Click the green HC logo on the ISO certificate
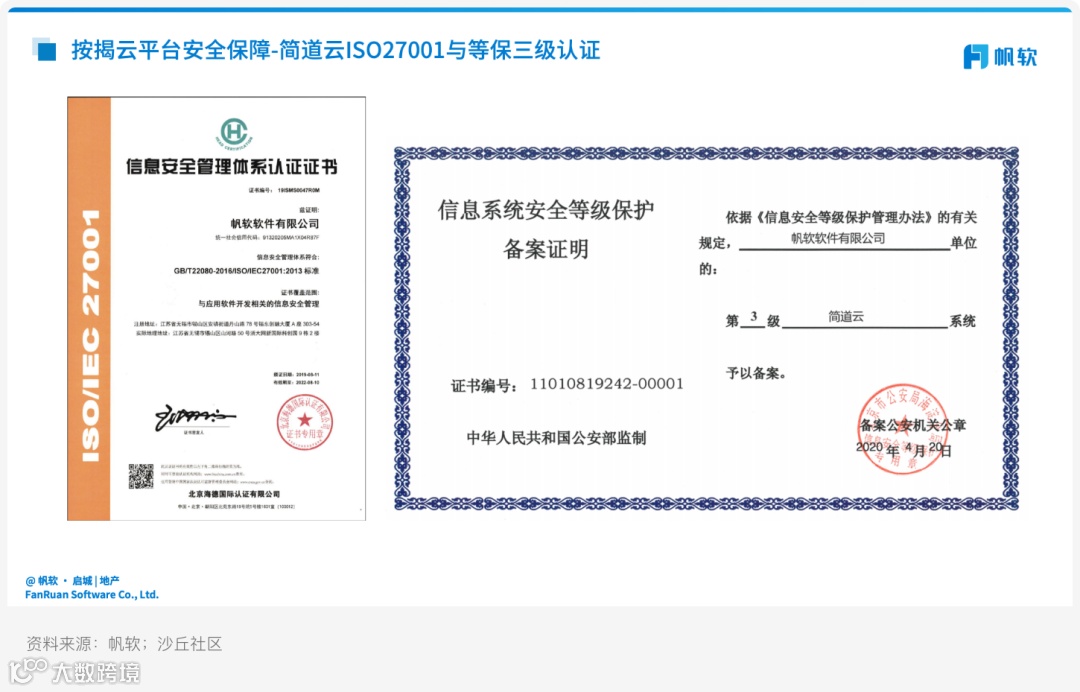Viewport: 1080px width, 692px height. [x=234, y=132]
